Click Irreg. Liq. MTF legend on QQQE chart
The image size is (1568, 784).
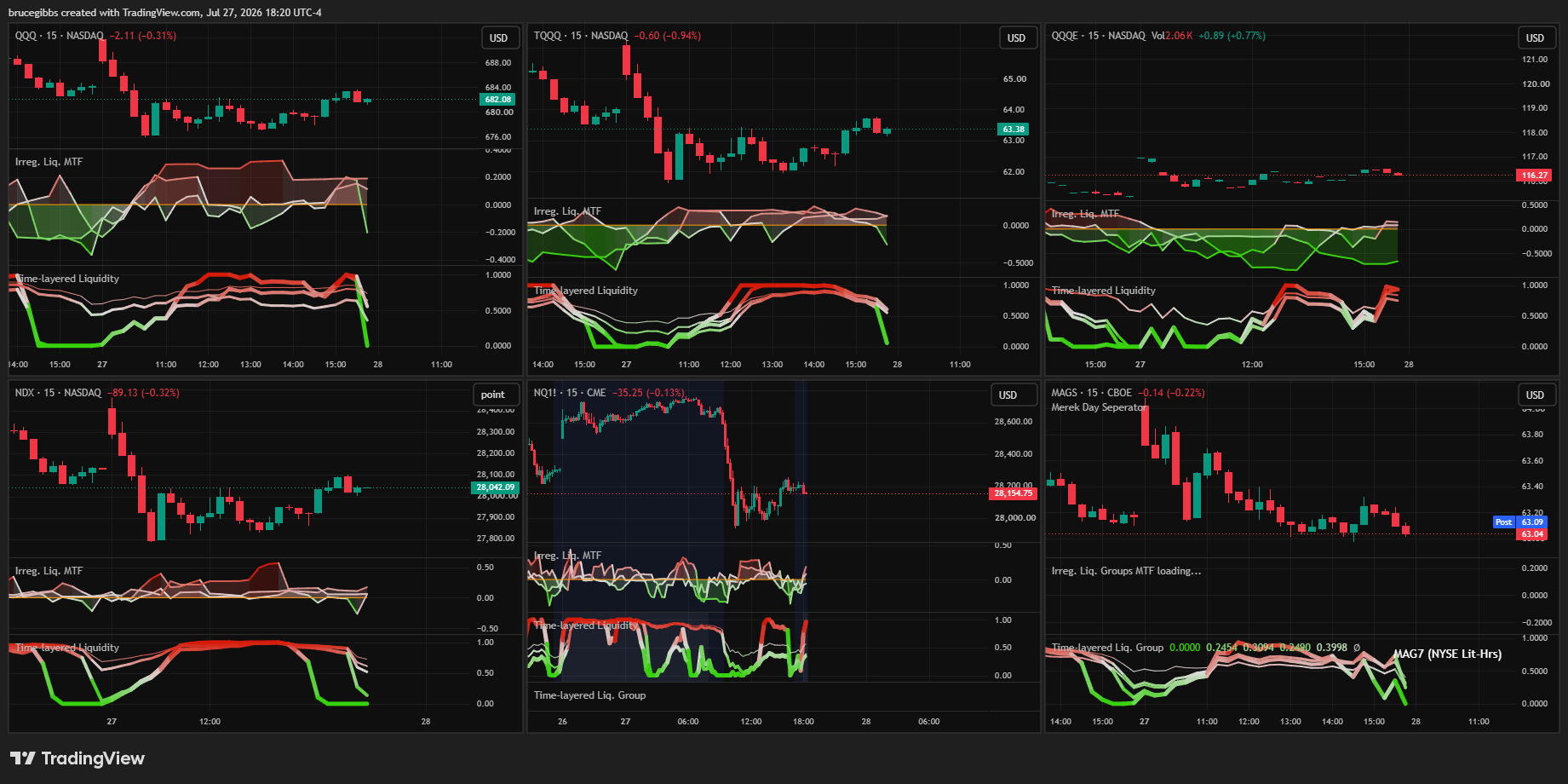[x=1085, y=214]
